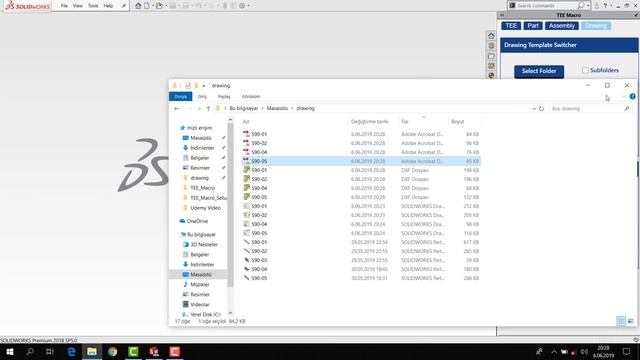640x360 pixels.
Task: Open the SolidWorks File menu
Action: [64, 6]
